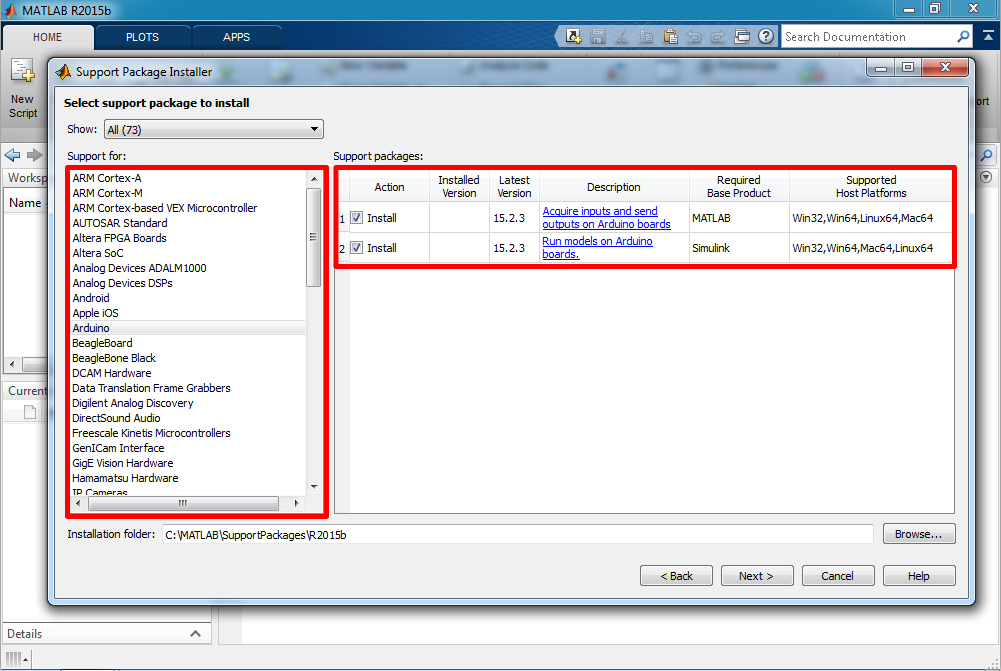Viewport: 1001px width, 671px height.
Task: Switch to the APPS tab
Action: pyautogui.click(x=236, y=37)
